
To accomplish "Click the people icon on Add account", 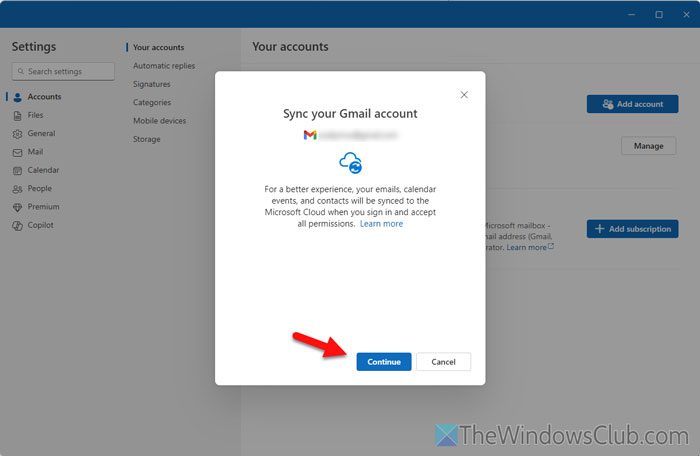I will point(608,104).
